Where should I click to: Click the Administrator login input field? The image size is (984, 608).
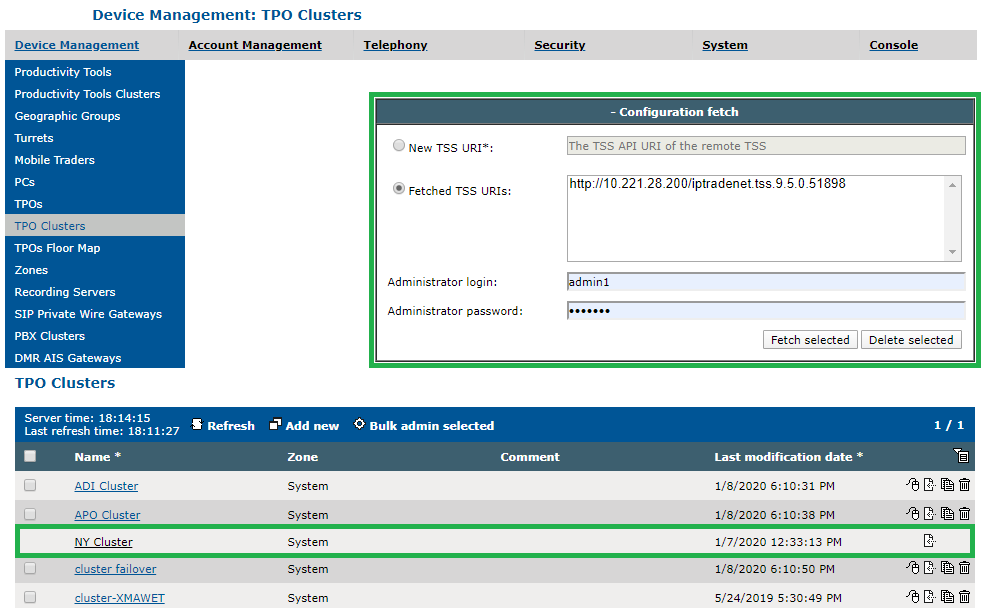(766, 282)
